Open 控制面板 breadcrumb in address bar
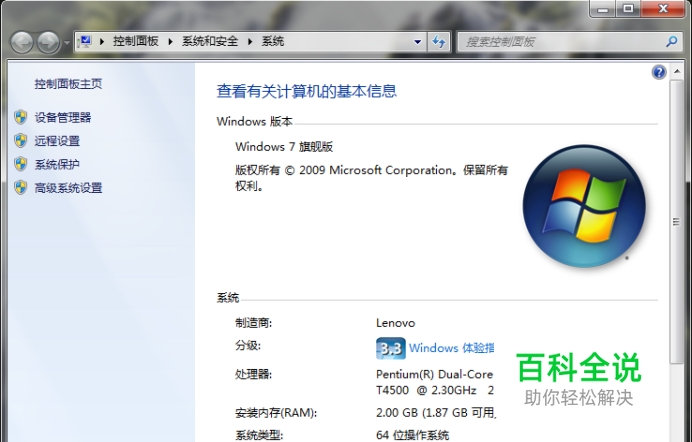 (x=135, y=41)
